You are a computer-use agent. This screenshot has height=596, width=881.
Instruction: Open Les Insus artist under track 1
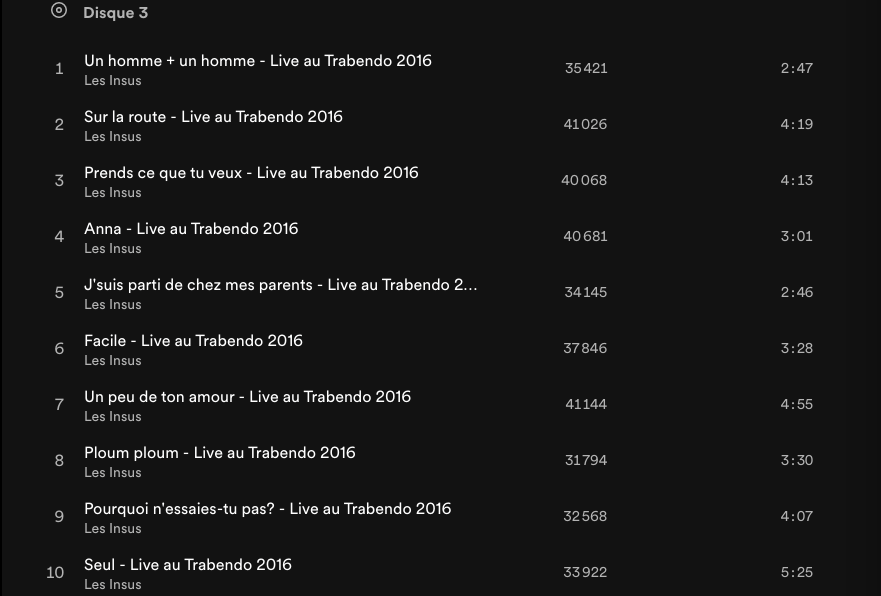[112, 81]
